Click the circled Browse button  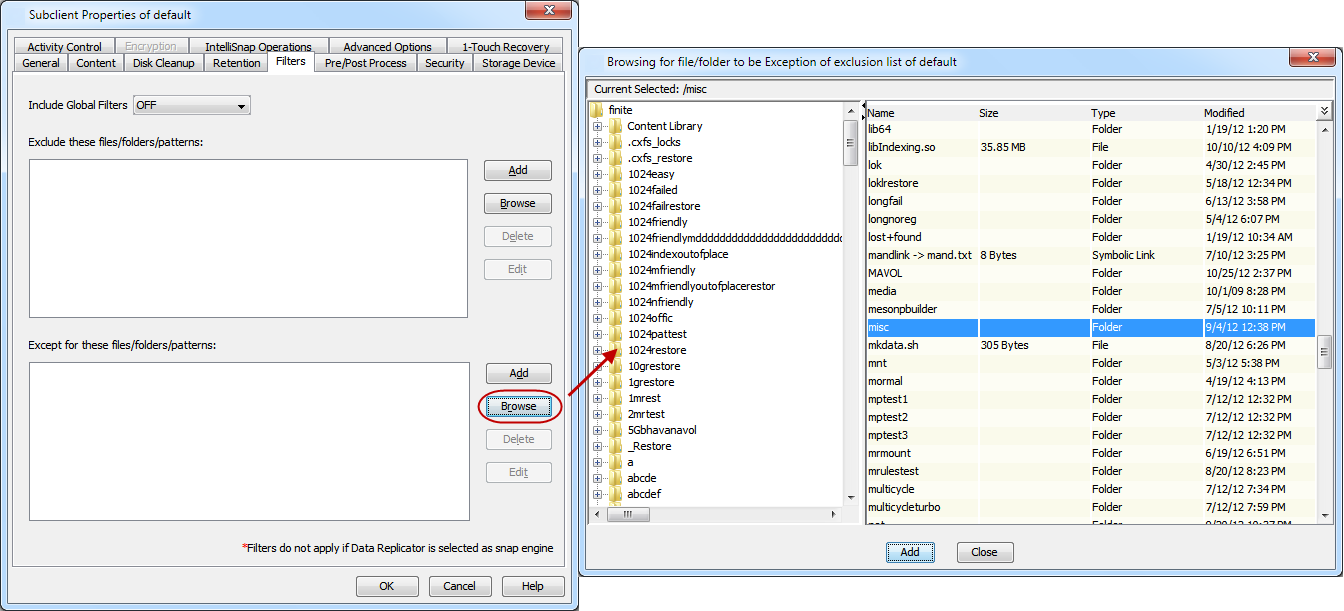tap(517, 406)
